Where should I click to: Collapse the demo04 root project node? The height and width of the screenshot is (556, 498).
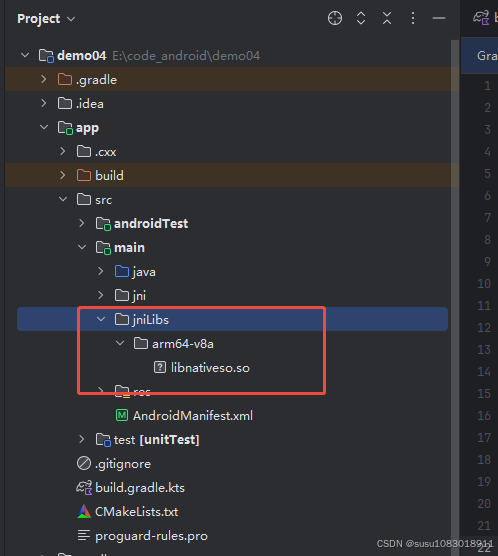tap(25, 55)
